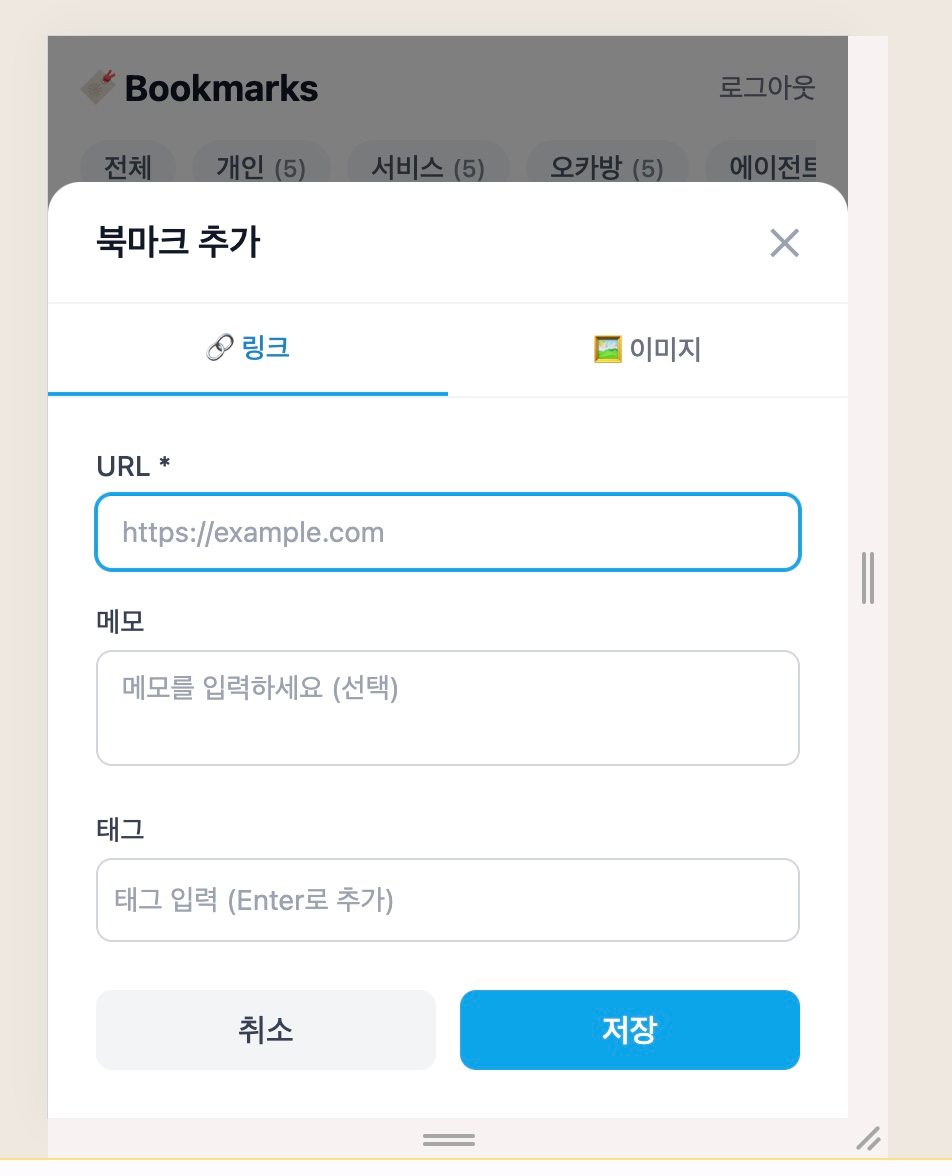Click the 로그아웃 link
This screenshot has height=1176, width=952.
point(767,88)
